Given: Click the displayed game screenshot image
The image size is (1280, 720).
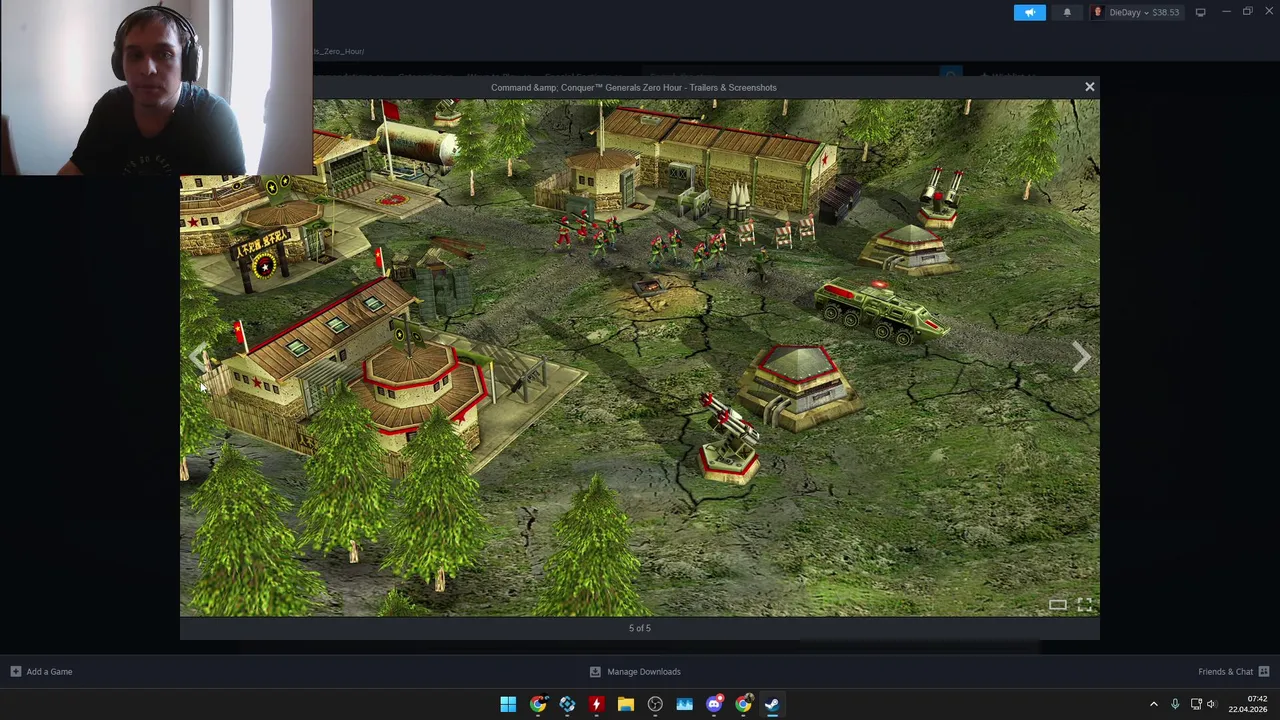Looking at the screenshot, I should pyautogui.click(x=640, y=358).
